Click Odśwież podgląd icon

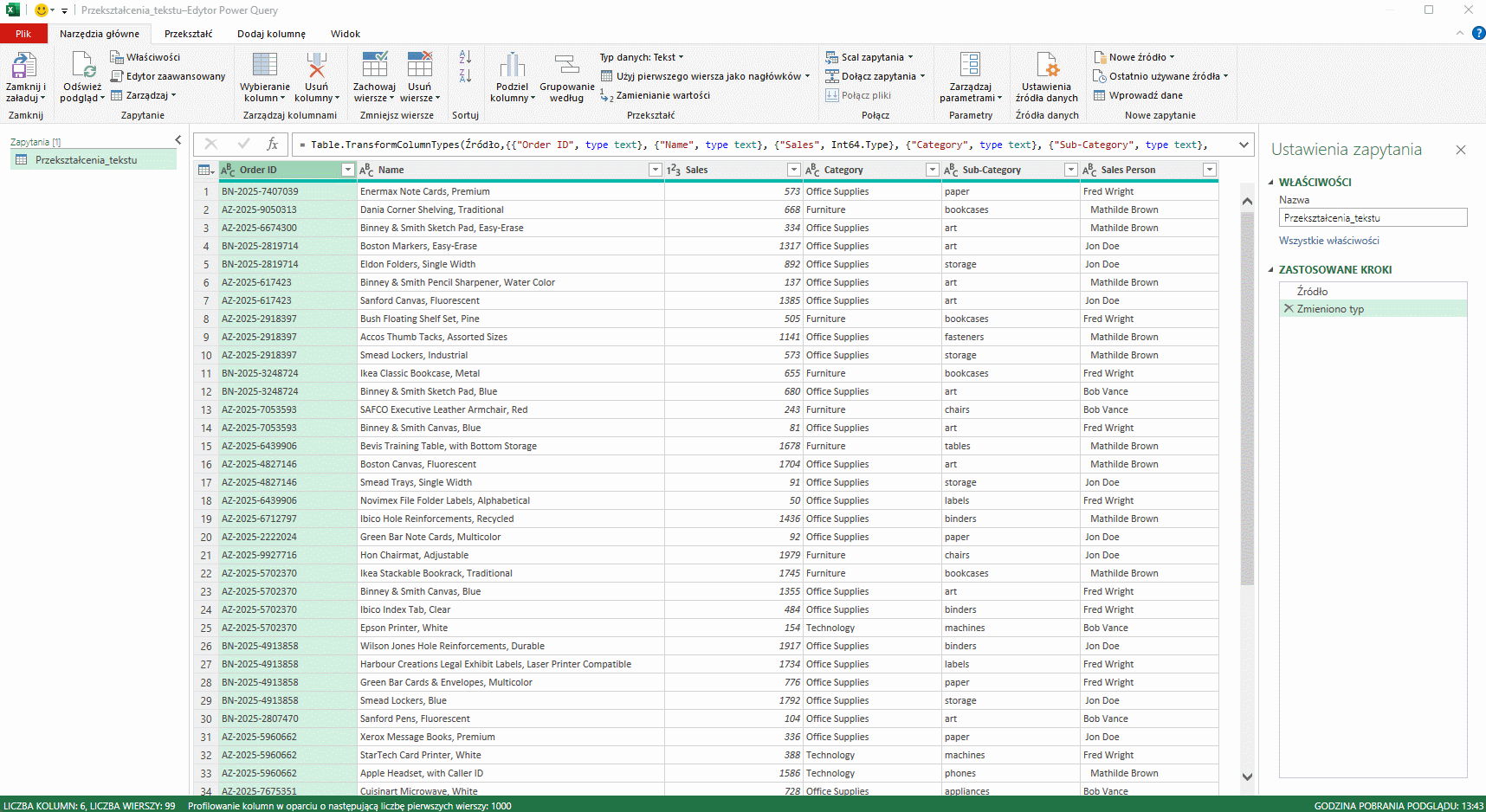tap(83, 66)
